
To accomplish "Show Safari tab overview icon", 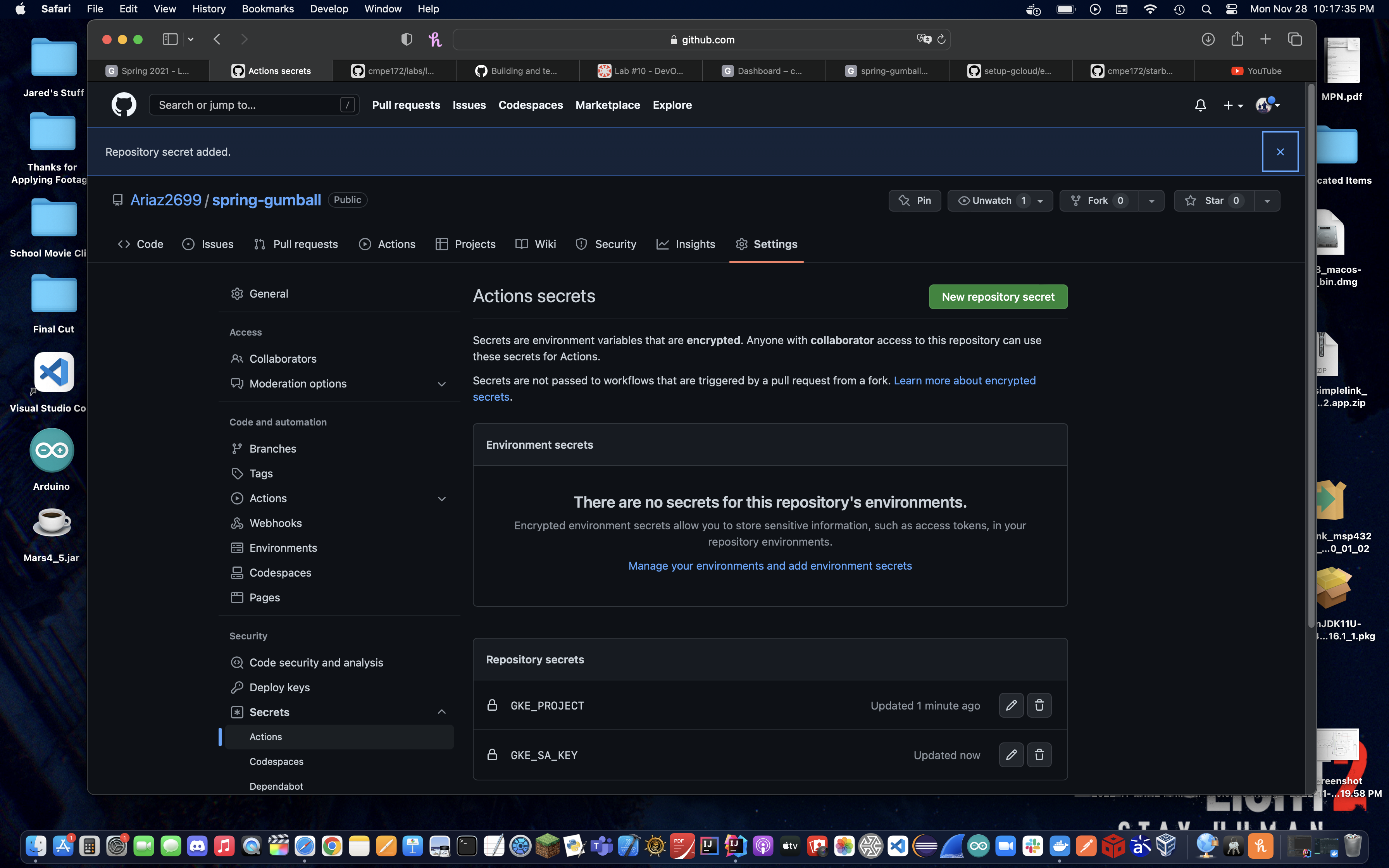I will click(1295, 39).
